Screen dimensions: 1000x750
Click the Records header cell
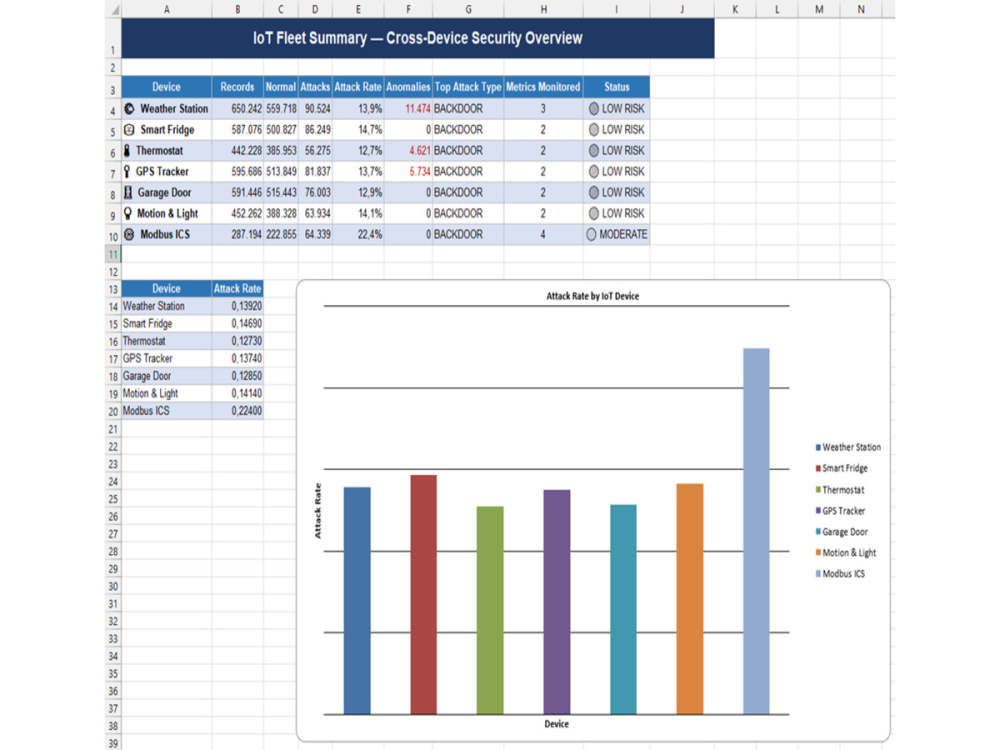237,87
